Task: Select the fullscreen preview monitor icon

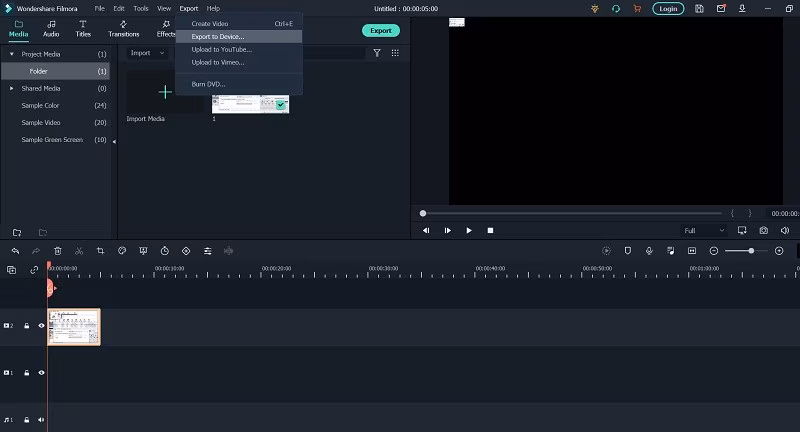Action: (x=742, y=231)
